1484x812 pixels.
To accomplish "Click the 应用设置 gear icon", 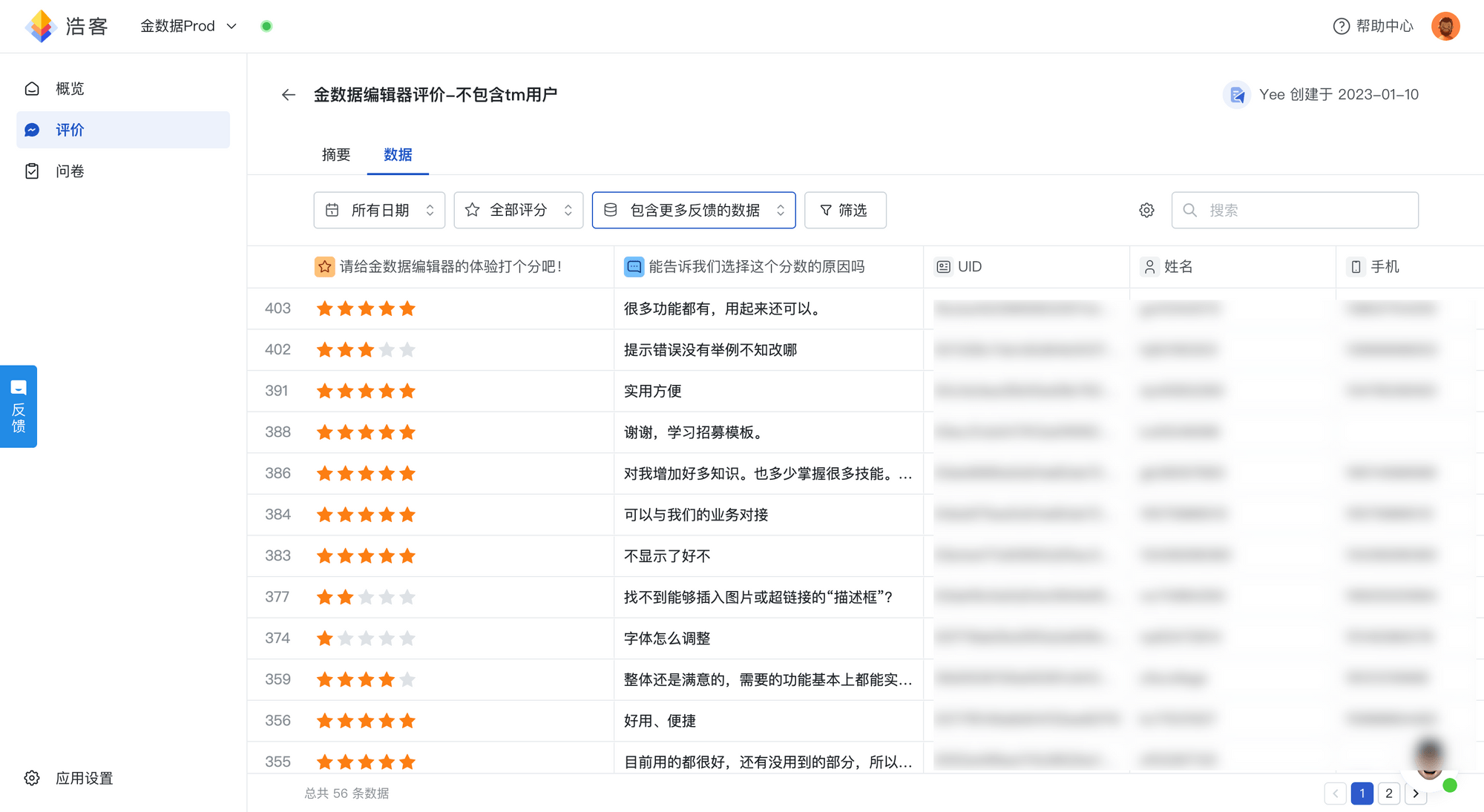I will point(31,778).
